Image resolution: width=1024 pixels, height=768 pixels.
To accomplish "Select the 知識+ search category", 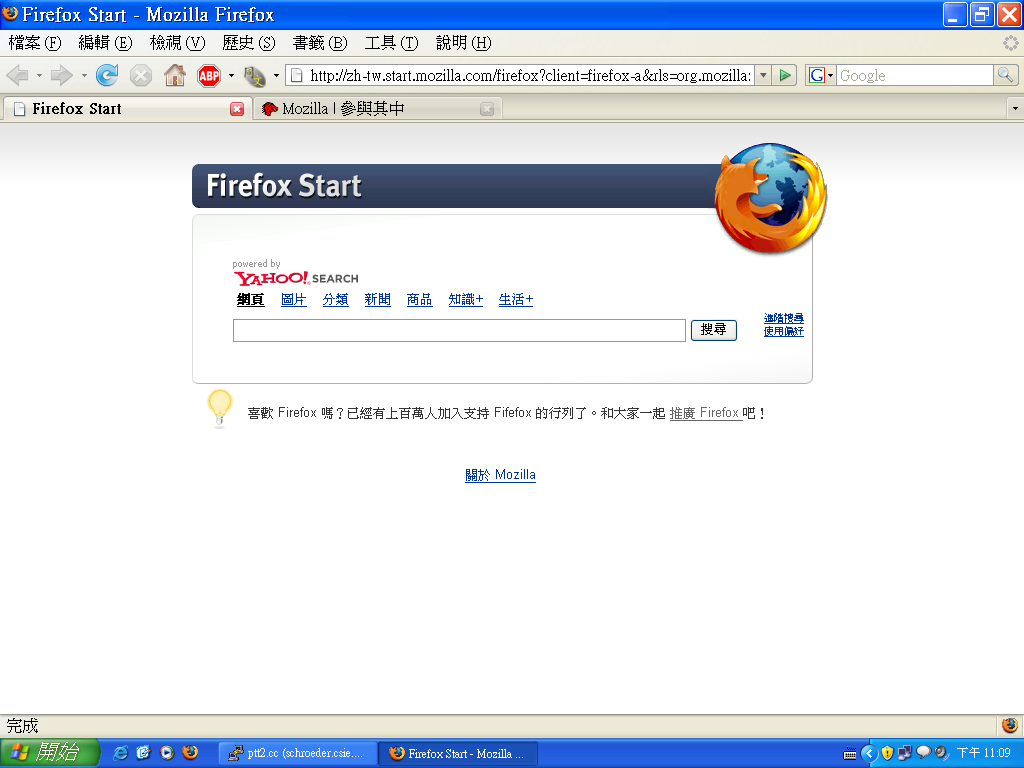I will point(466,300).
